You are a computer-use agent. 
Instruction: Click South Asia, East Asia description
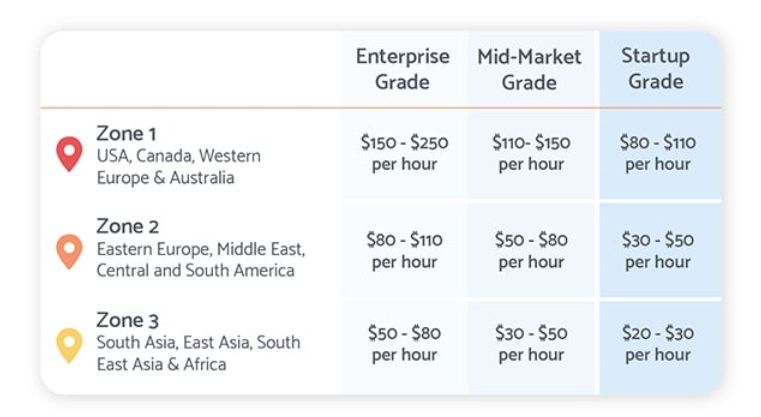click(197, 353)
